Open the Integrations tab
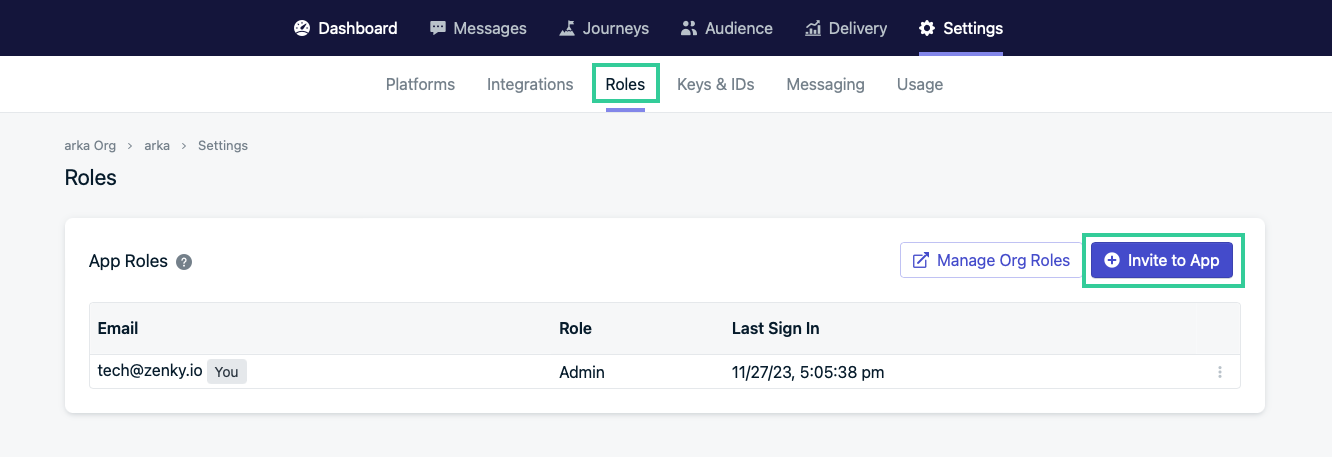 tap(530, 84)
